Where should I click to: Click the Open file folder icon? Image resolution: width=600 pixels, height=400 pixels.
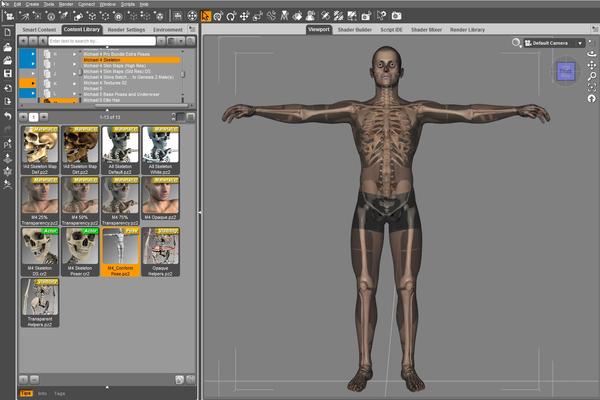[x=7, y=45]
